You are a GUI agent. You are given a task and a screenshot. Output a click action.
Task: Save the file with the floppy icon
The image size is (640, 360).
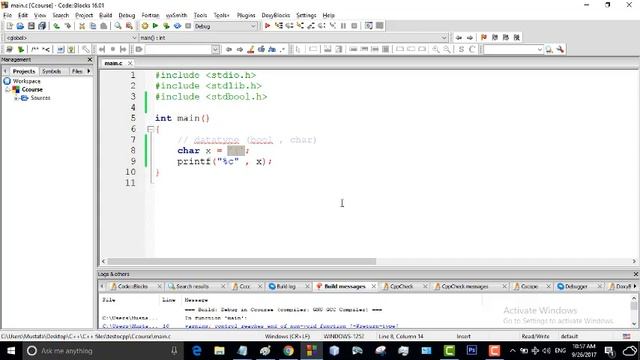click(x=31, y=26)
